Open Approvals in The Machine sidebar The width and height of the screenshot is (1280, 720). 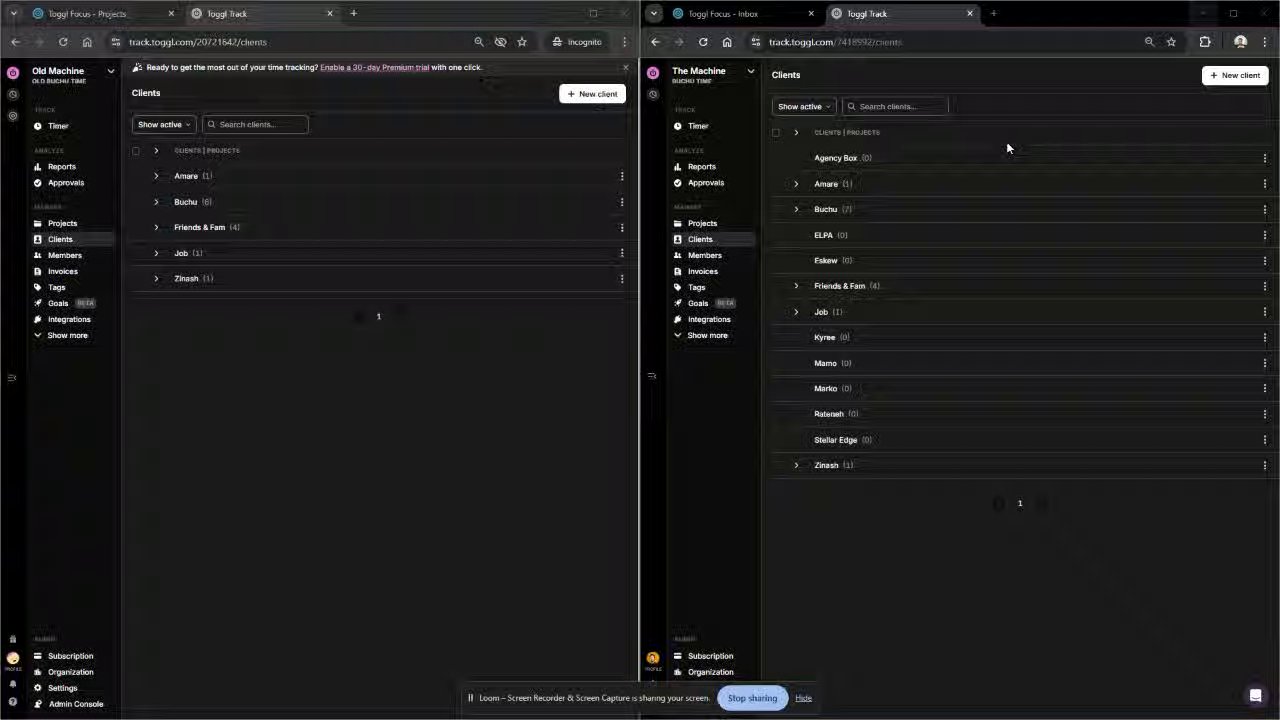[x=705, y=183]
